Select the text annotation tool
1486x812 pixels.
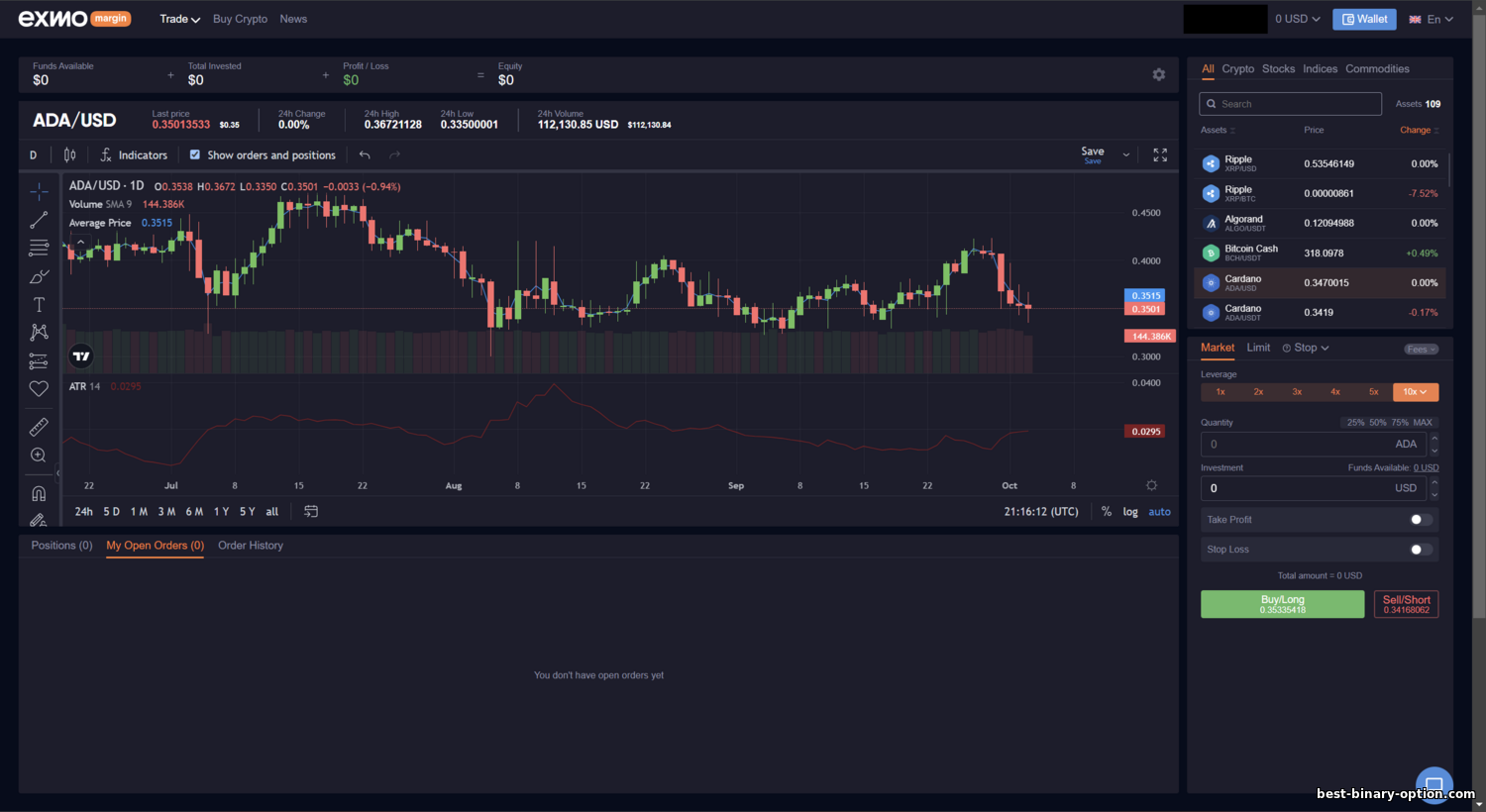[39, 304]
